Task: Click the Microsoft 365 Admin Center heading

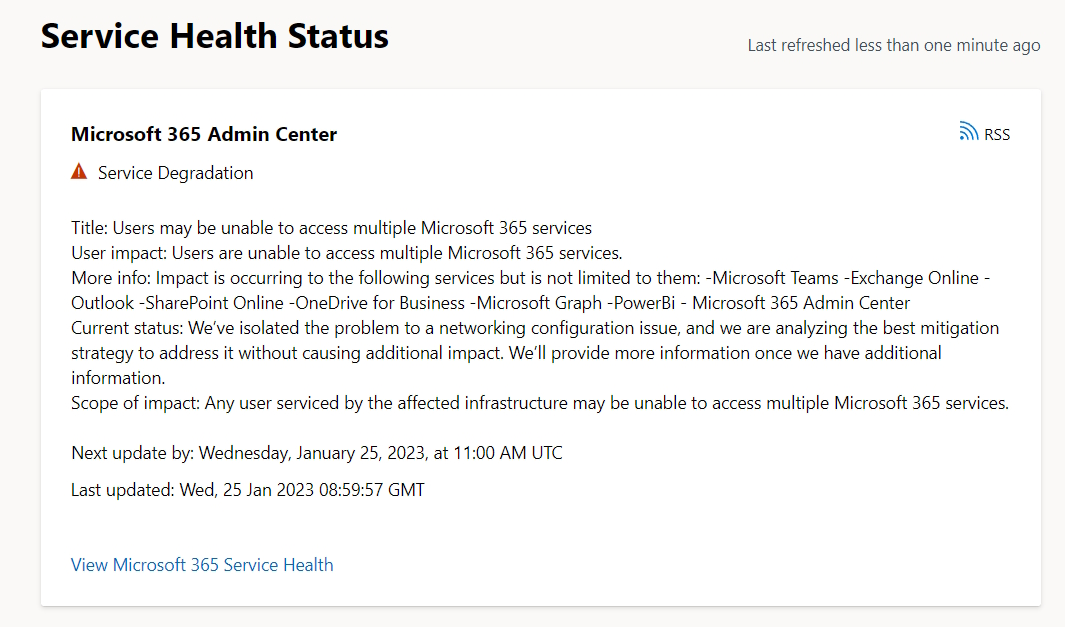Action: [203, 133]
